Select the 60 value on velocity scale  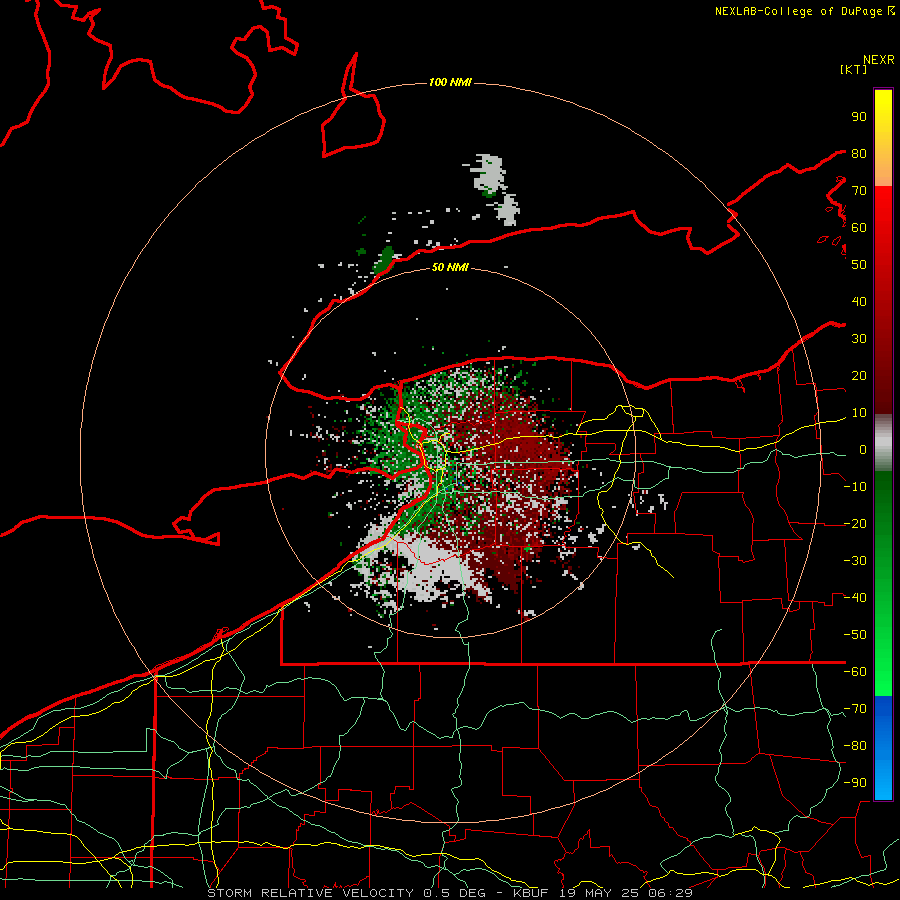coord(859,227)
